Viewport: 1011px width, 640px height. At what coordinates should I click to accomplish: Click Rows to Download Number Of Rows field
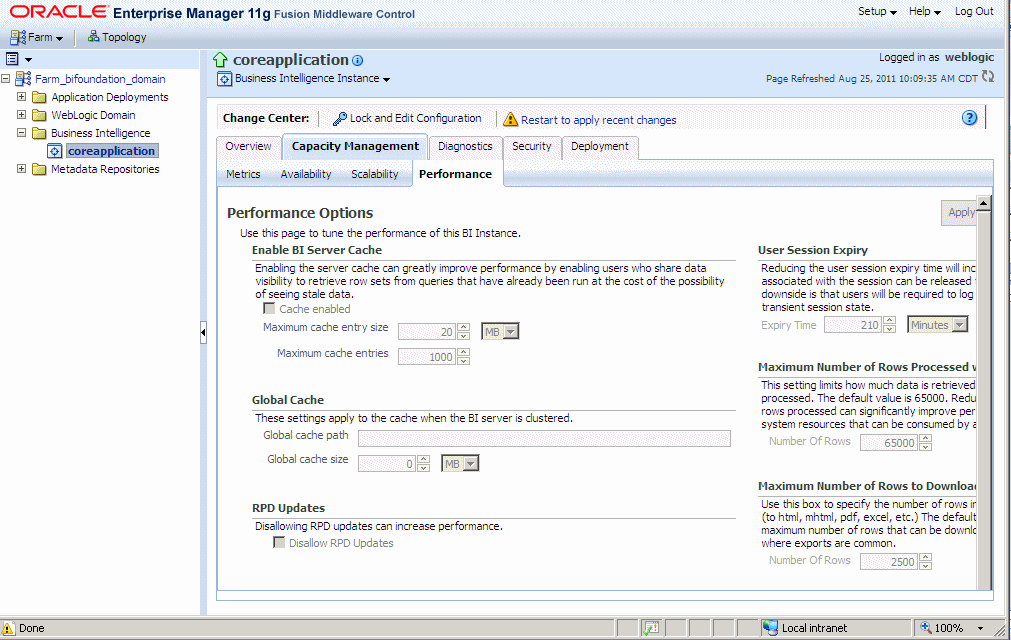pos(888,561)
